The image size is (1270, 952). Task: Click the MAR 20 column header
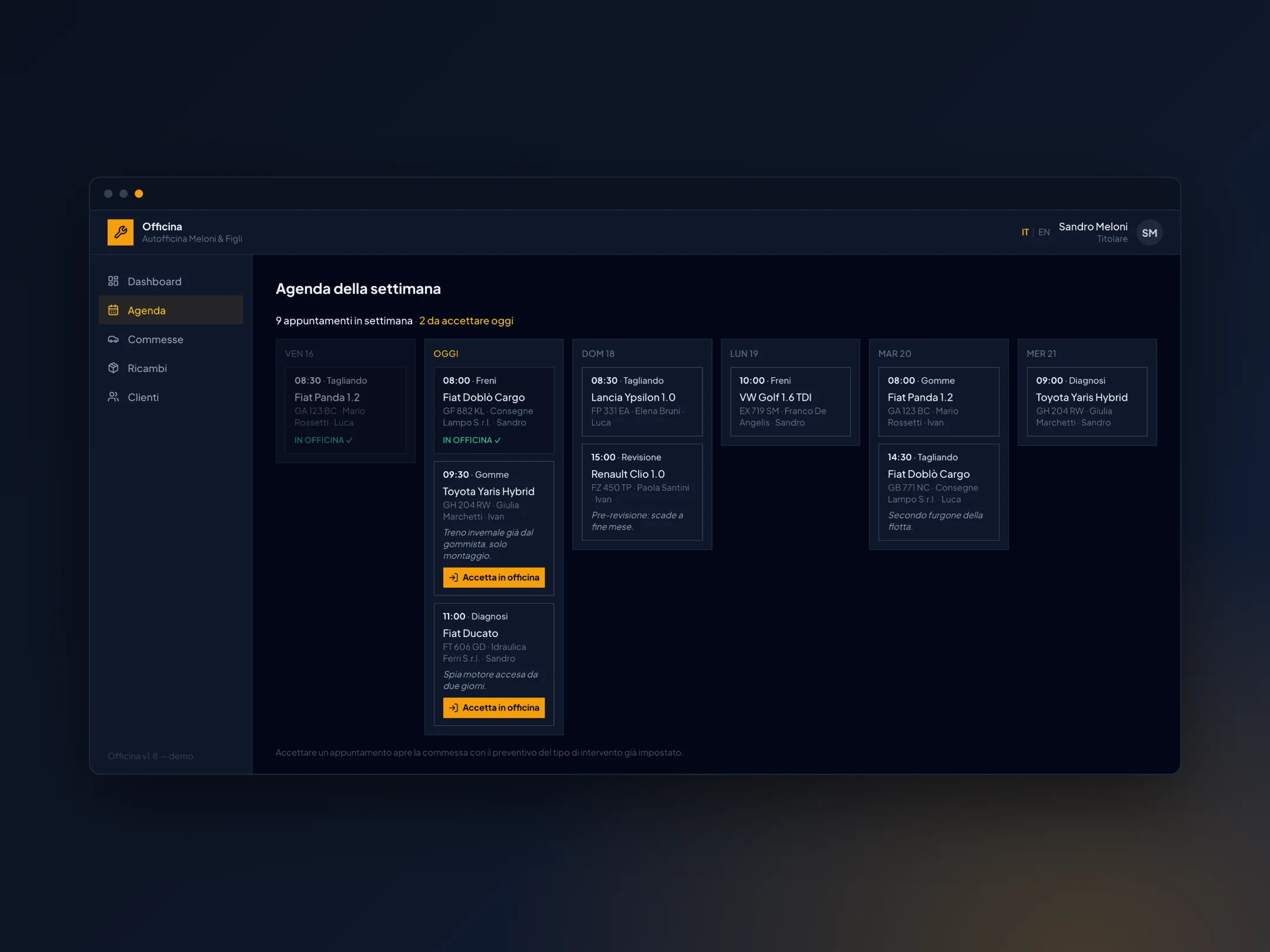click(894, 353)
